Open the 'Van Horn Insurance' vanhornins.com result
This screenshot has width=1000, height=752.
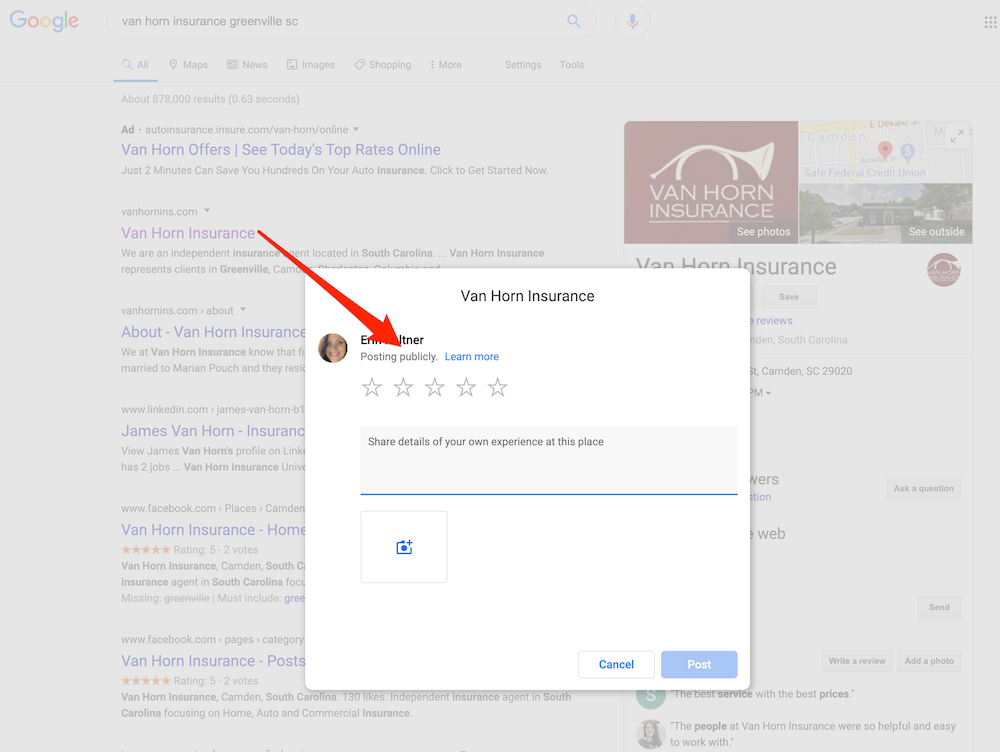(x=188, y=233)
